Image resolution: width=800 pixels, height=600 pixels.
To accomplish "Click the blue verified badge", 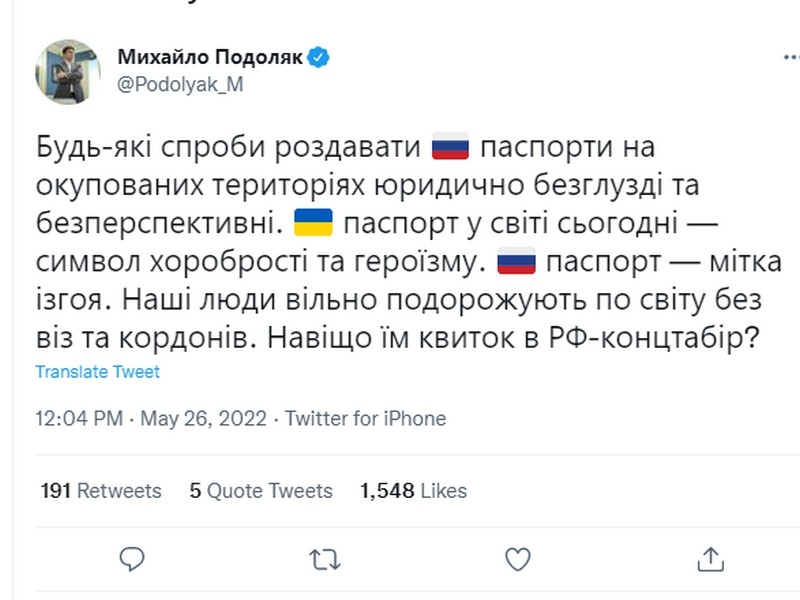I will (x=319, y=57).
